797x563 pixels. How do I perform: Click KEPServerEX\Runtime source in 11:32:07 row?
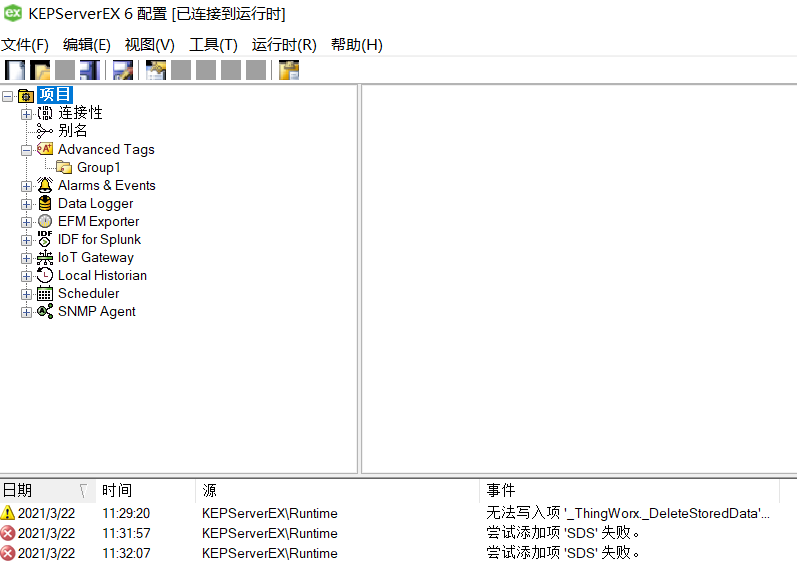[269, 553]
